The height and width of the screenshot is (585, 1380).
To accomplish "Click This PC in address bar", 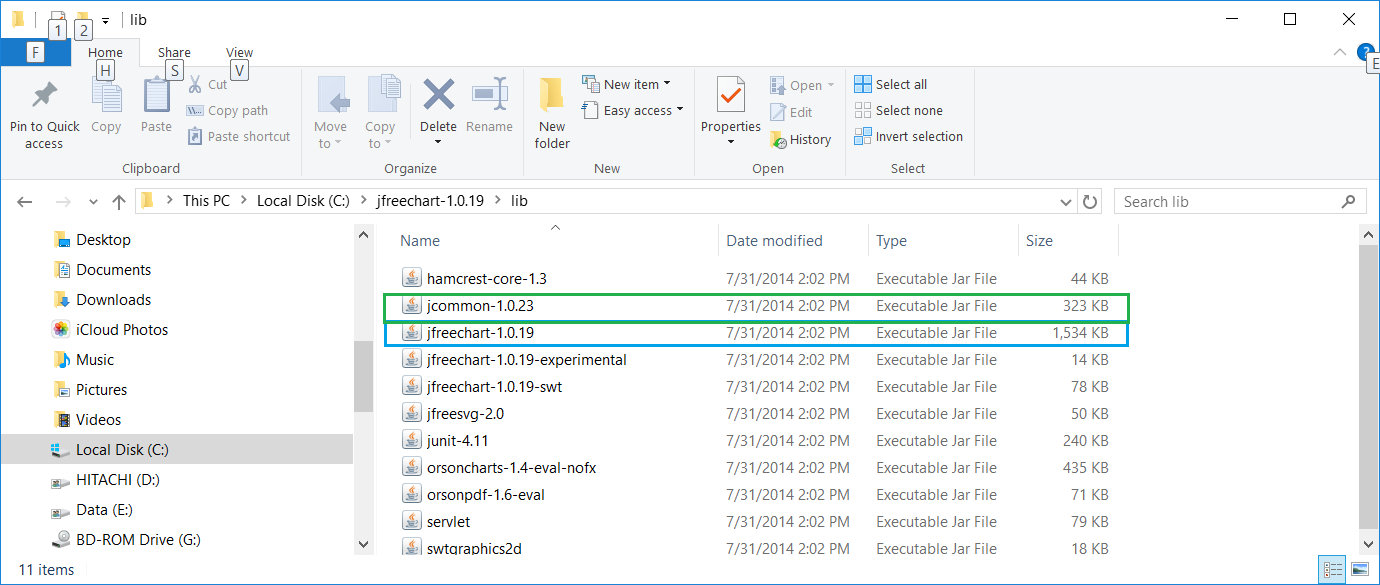I will [x=206, y=201].
